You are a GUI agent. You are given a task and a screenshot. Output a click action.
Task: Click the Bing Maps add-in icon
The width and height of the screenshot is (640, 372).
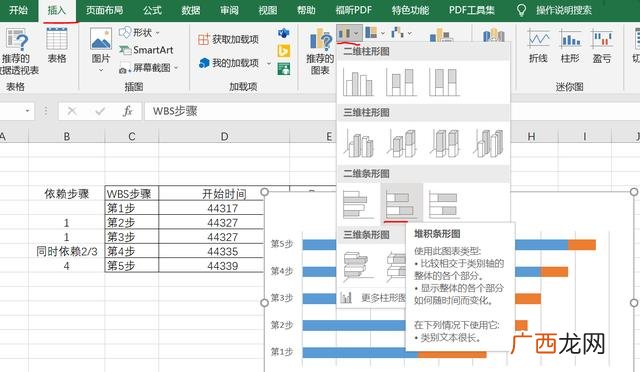pos(284,51)
